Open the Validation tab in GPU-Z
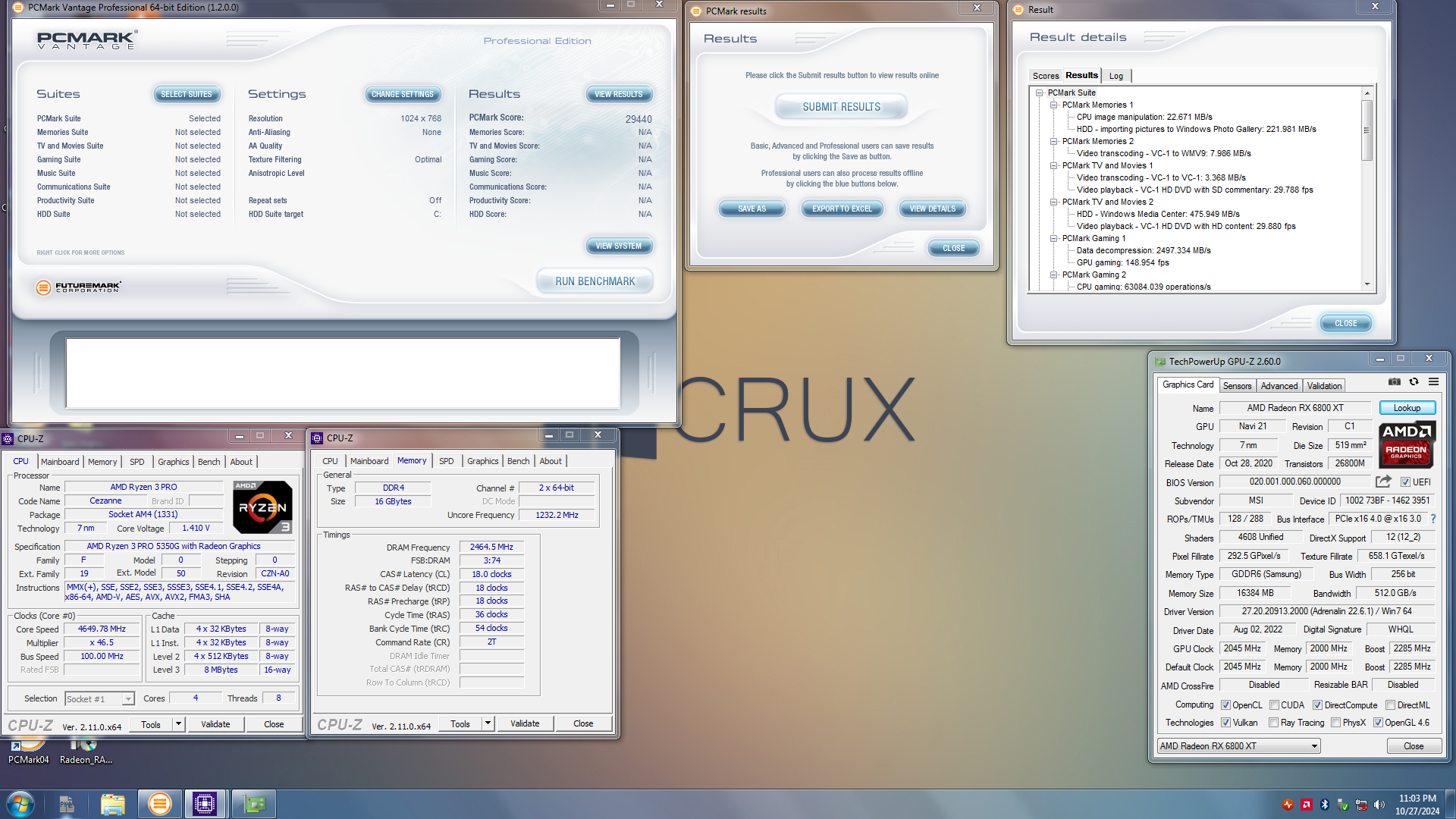 1324,386
